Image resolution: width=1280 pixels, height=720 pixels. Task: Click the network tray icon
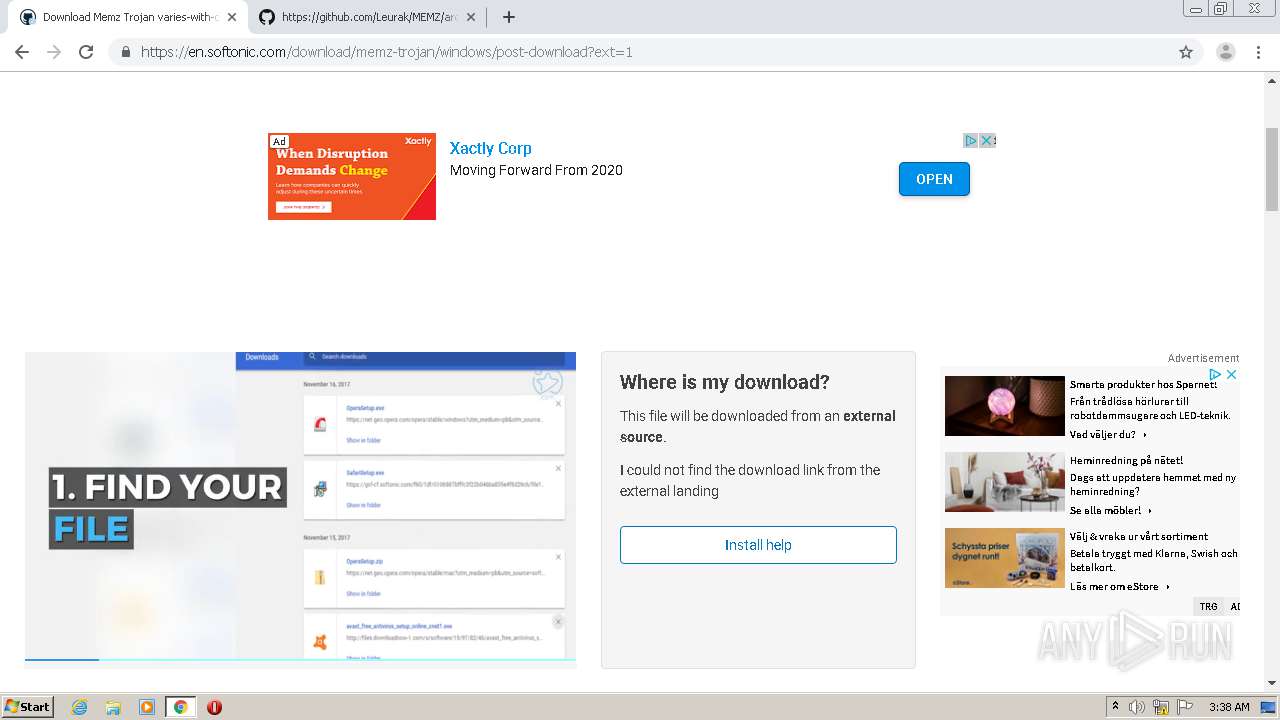pos(1161,707)
